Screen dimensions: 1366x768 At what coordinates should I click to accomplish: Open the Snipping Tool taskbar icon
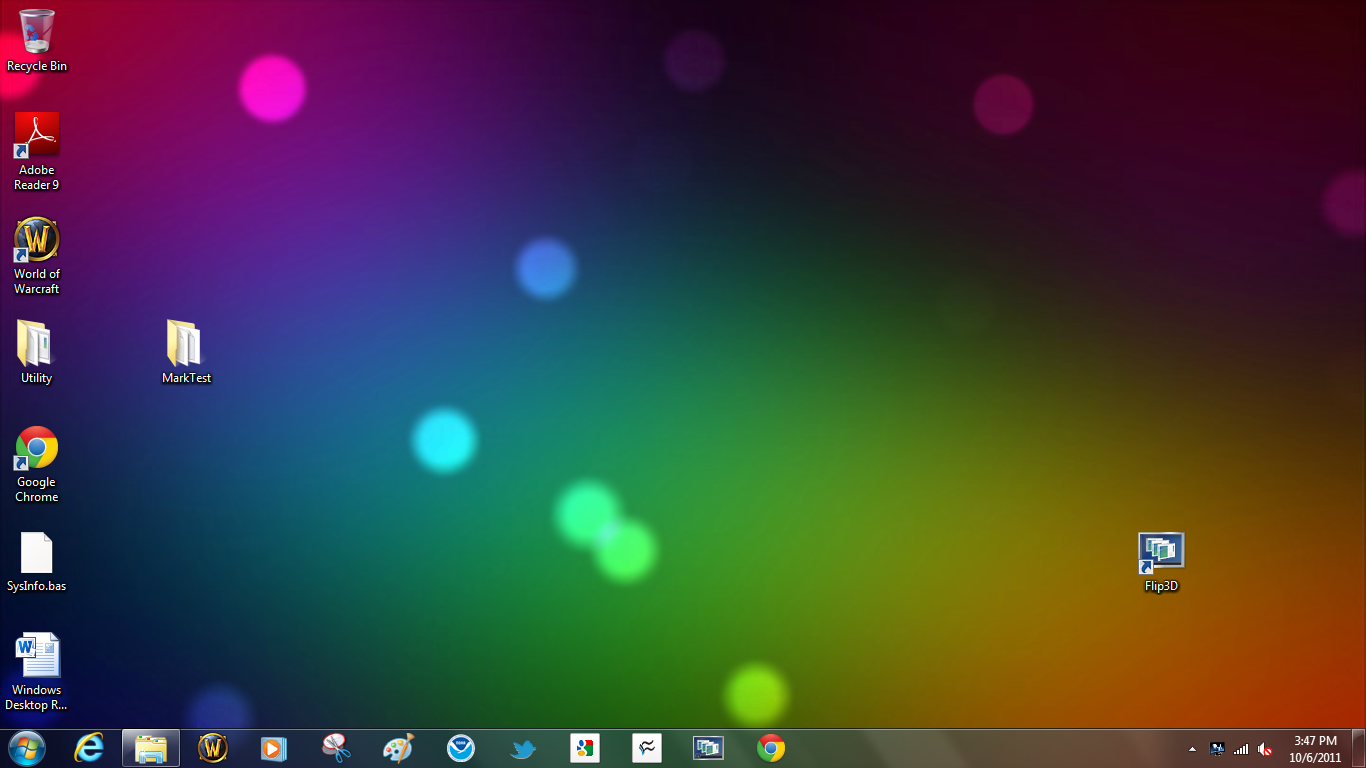[x=337, y=748]
